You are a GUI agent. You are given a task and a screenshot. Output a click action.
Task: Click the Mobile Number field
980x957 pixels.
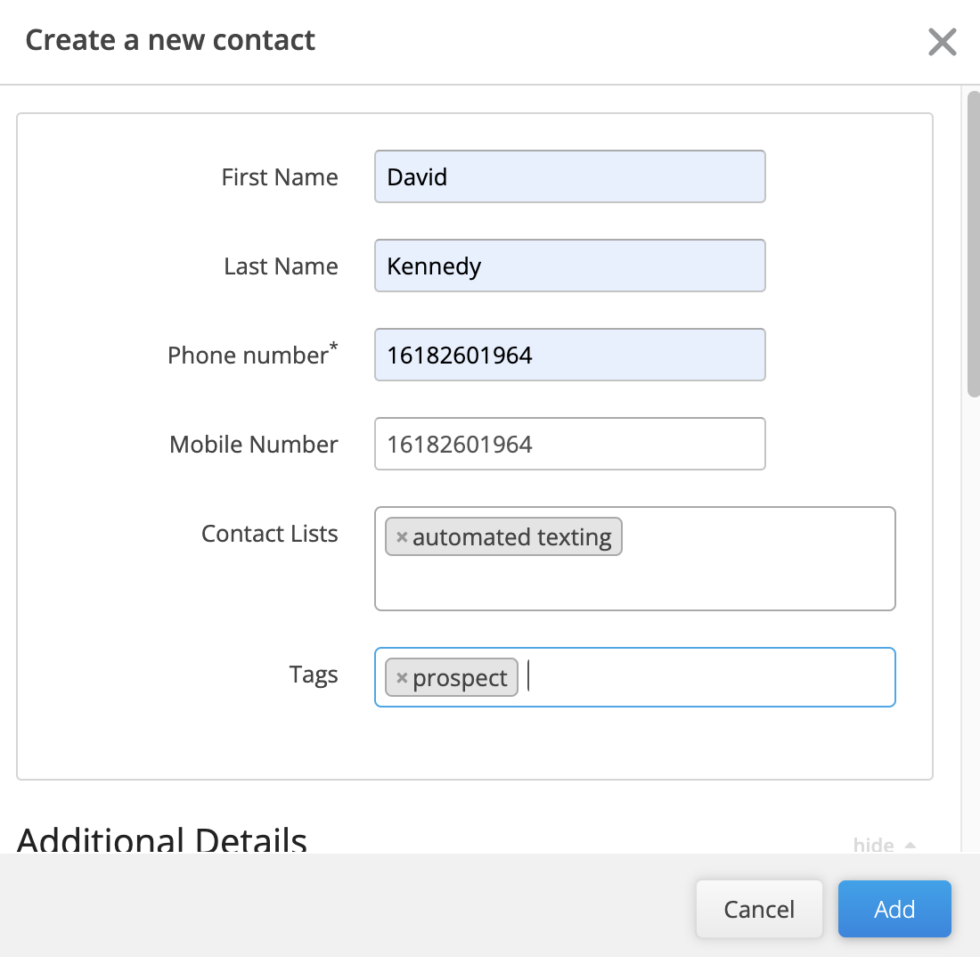tap(570, 443)
